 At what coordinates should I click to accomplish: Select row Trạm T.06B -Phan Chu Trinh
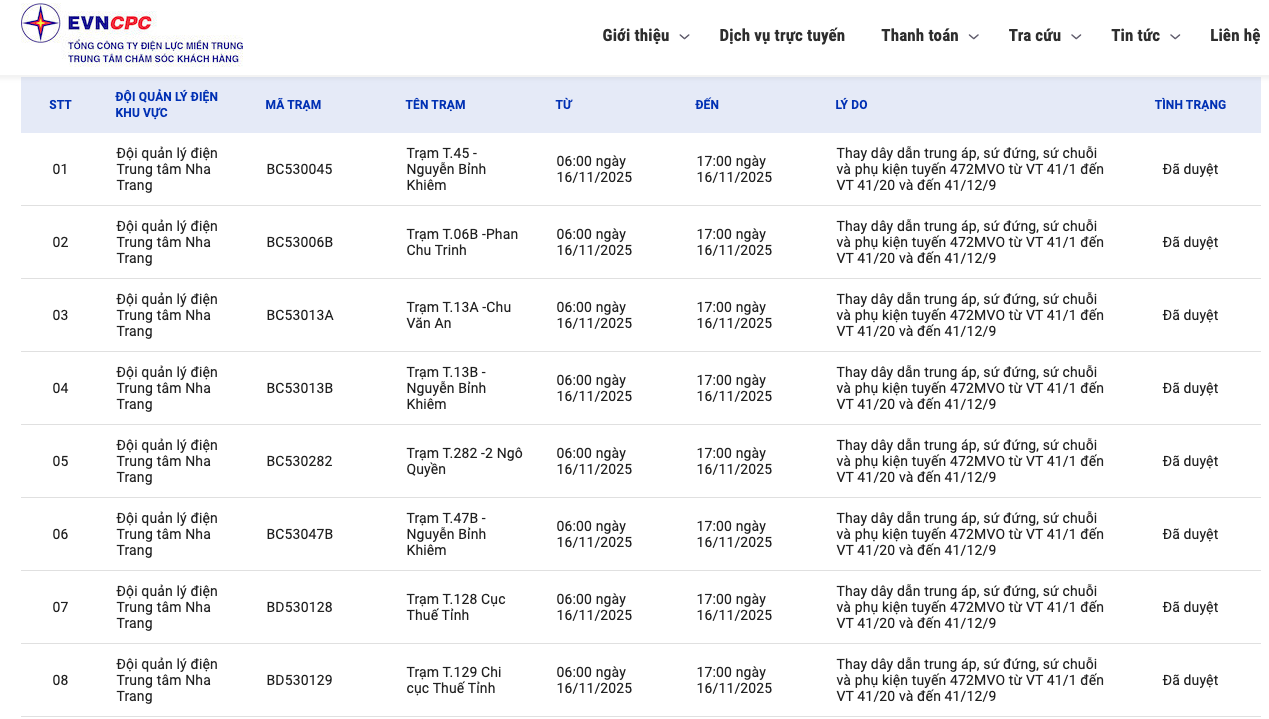tap(462, 242)
